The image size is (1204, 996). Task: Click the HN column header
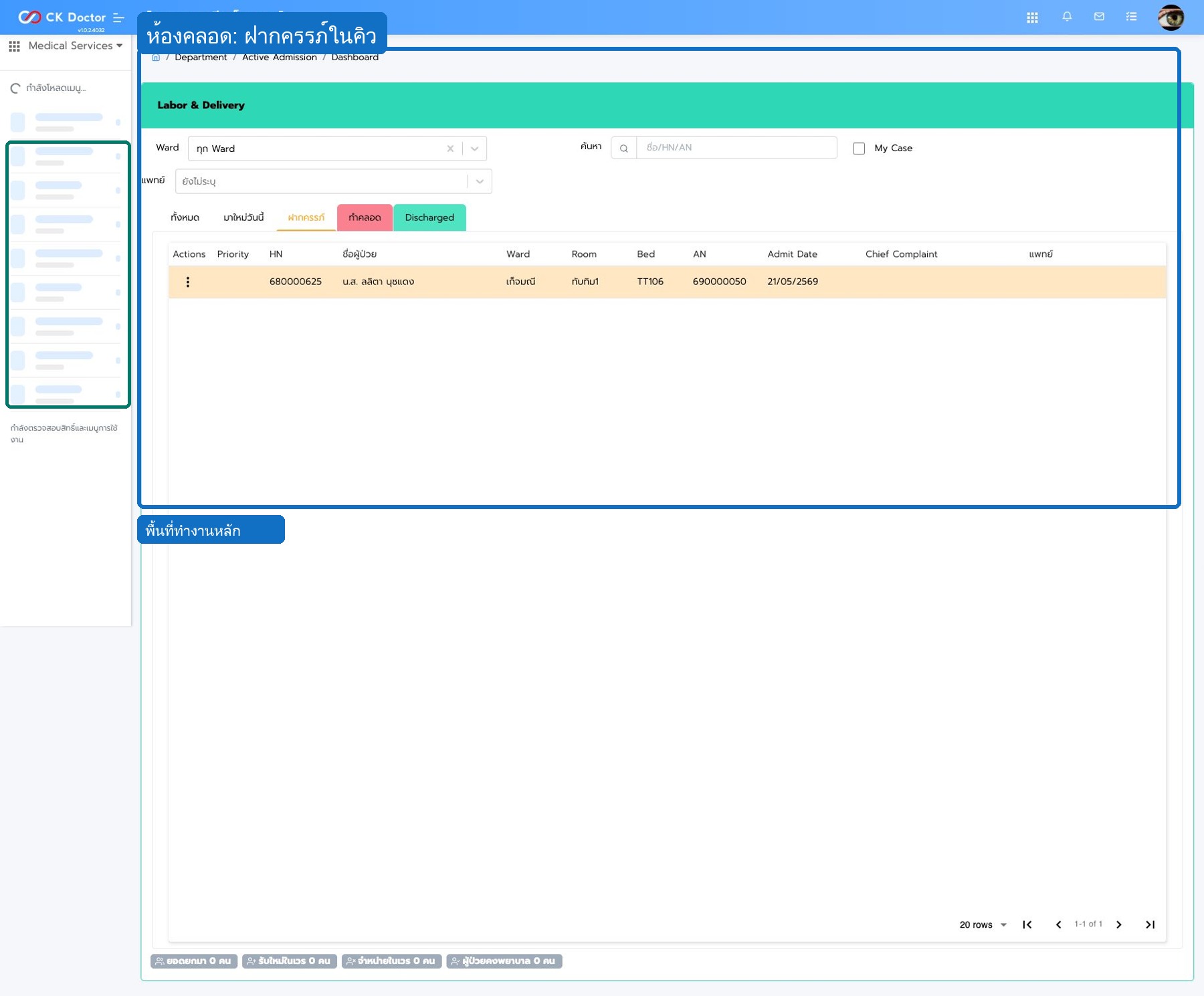pyautogui.click(x=276, y=254)
